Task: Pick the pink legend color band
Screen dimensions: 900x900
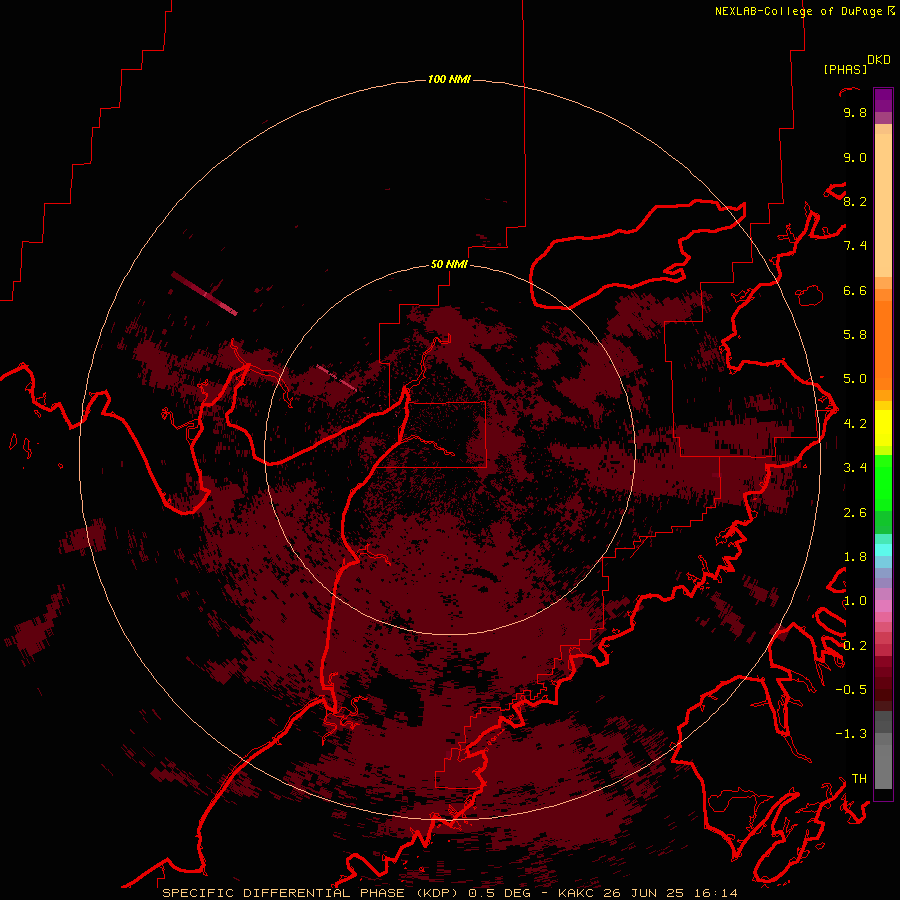Action: point(883,606)
